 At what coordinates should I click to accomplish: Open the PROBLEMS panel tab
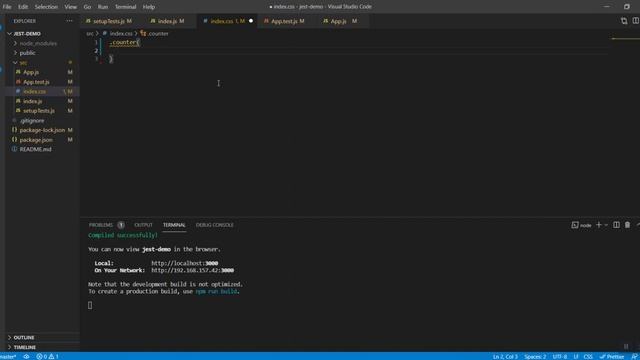(106, 225)
